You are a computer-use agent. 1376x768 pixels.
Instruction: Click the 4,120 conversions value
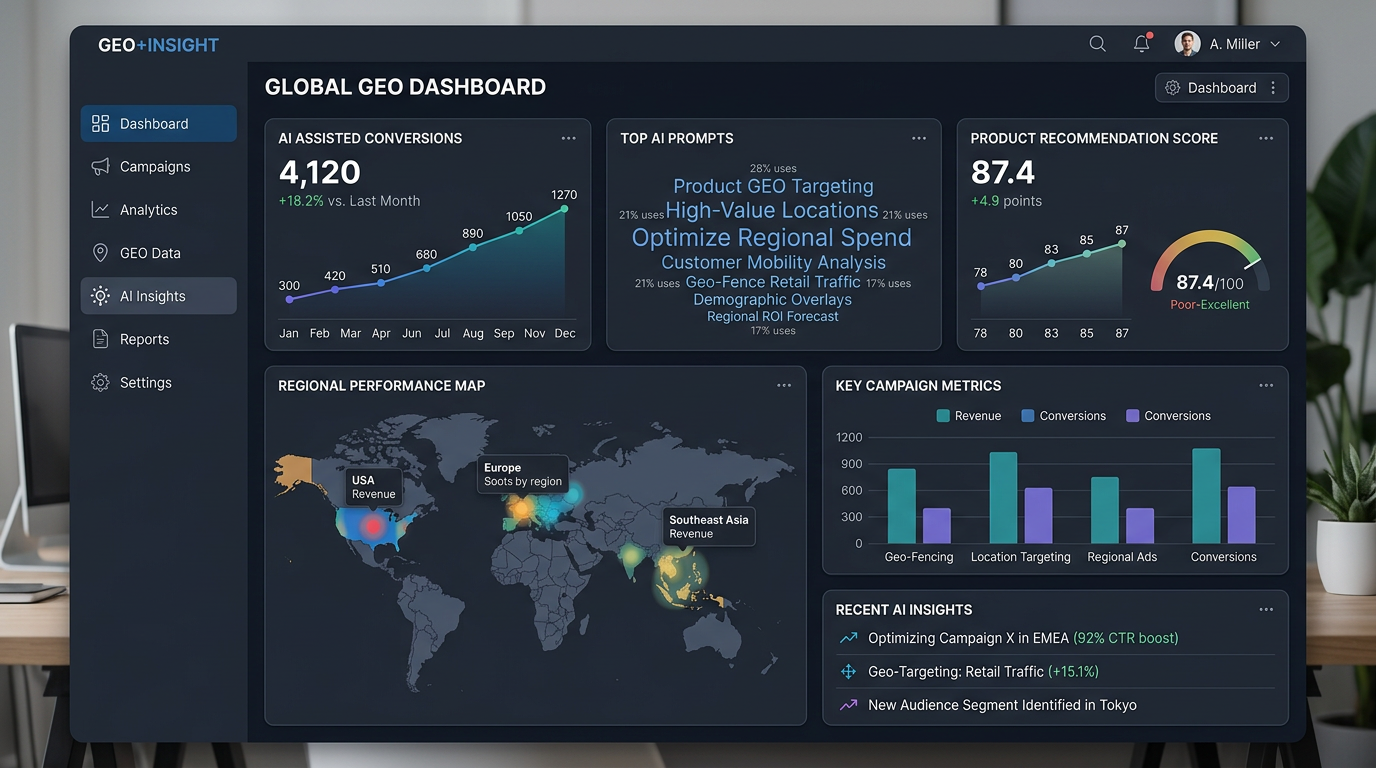pos(320,172)
